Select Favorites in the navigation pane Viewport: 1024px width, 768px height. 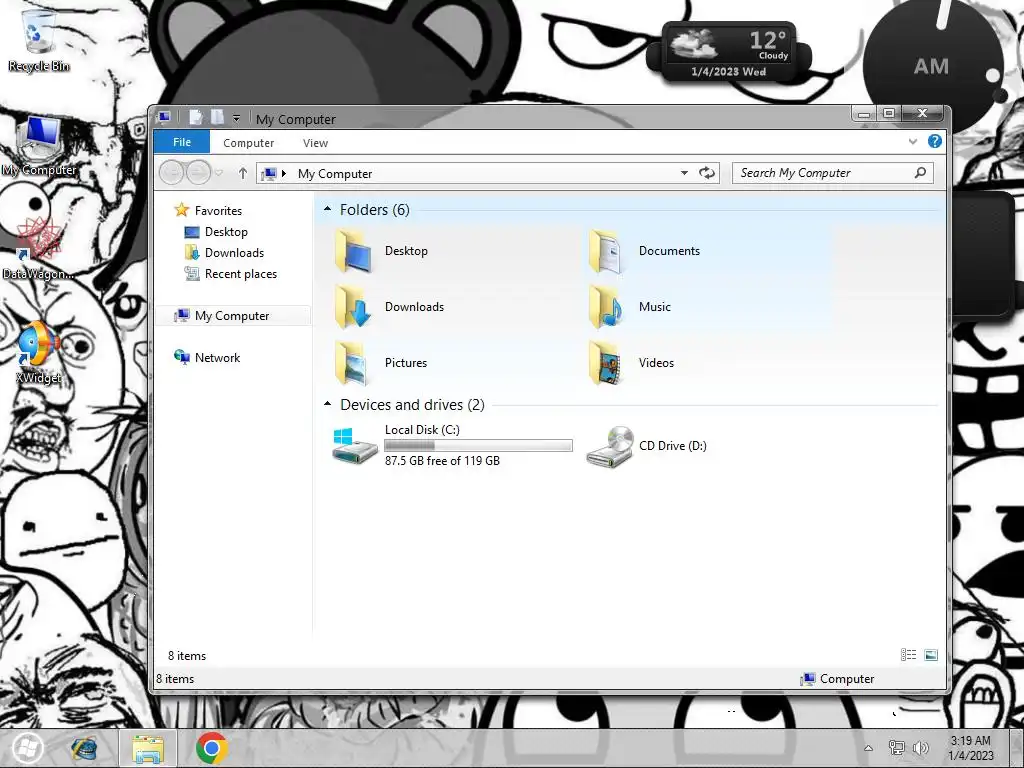pyautogui.click(x=218, y=210)
